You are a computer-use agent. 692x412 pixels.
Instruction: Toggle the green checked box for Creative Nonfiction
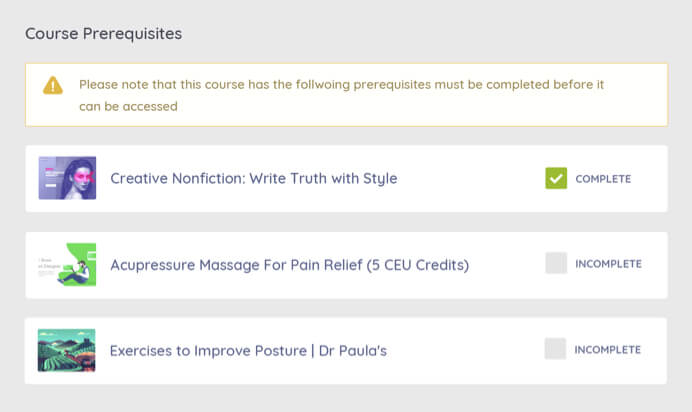point(556,178)
